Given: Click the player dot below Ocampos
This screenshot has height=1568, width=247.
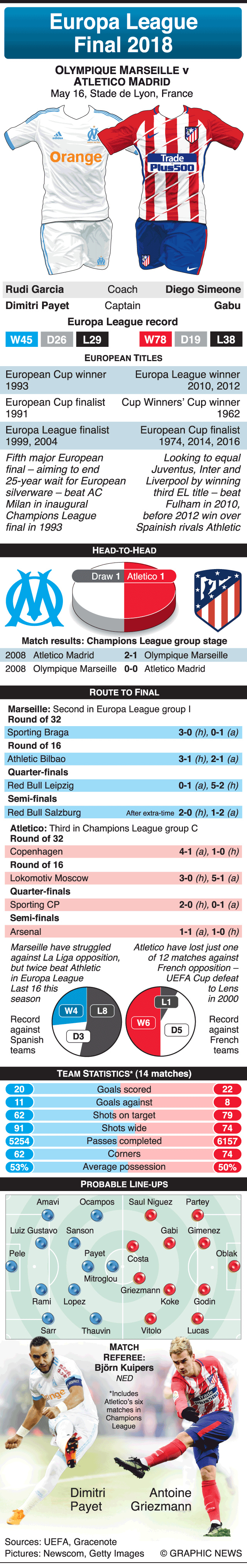Looking at the screenshot, I should tap(96, 1216).
